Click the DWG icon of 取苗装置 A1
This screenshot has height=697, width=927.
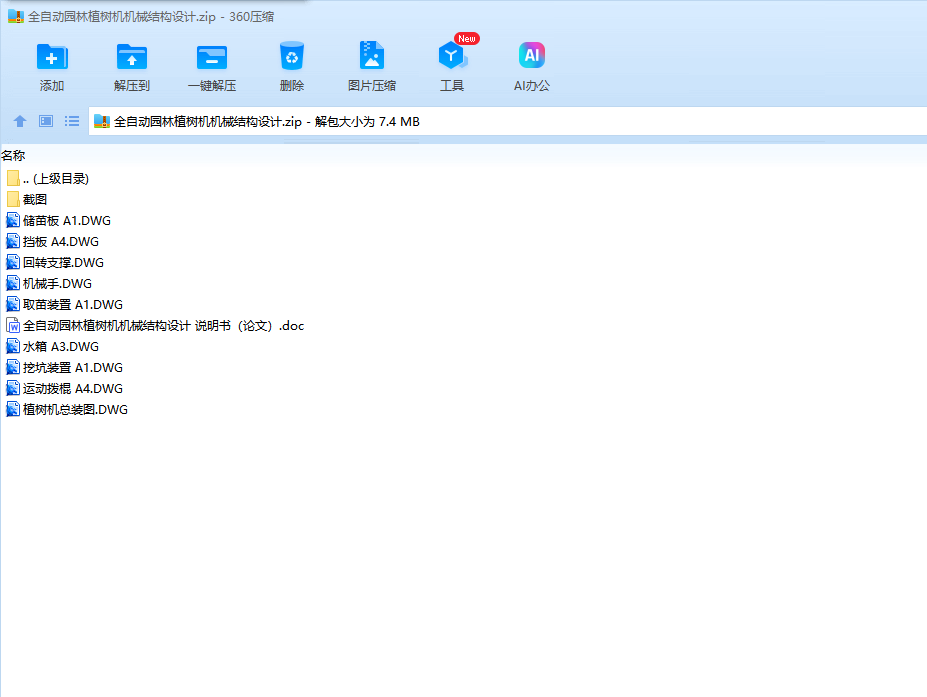coord(13,304)
